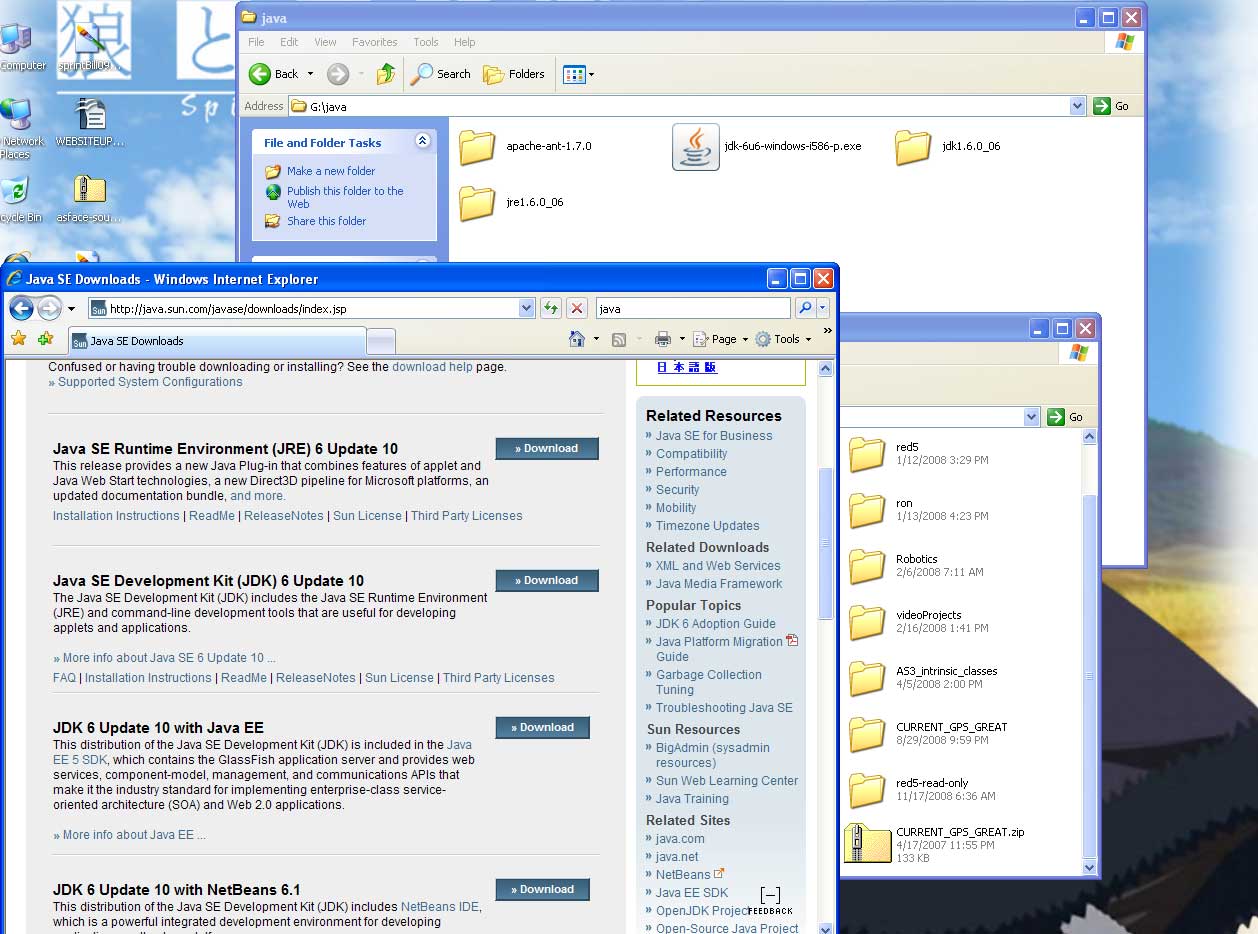Viewport: 1258px width, 934px height.
Task: Download Java SE Development Kit 6 Update 10
Action: click(x=547, y=580)
